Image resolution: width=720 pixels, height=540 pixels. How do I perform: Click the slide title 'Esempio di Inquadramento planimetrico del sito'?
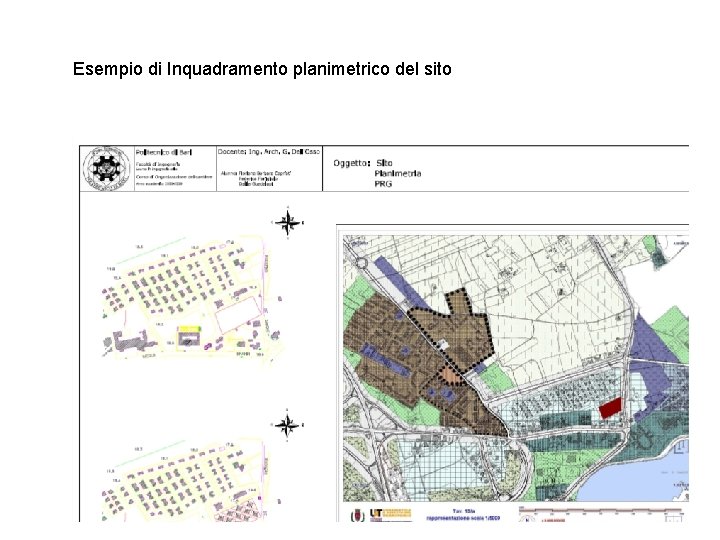click(262, 69)
